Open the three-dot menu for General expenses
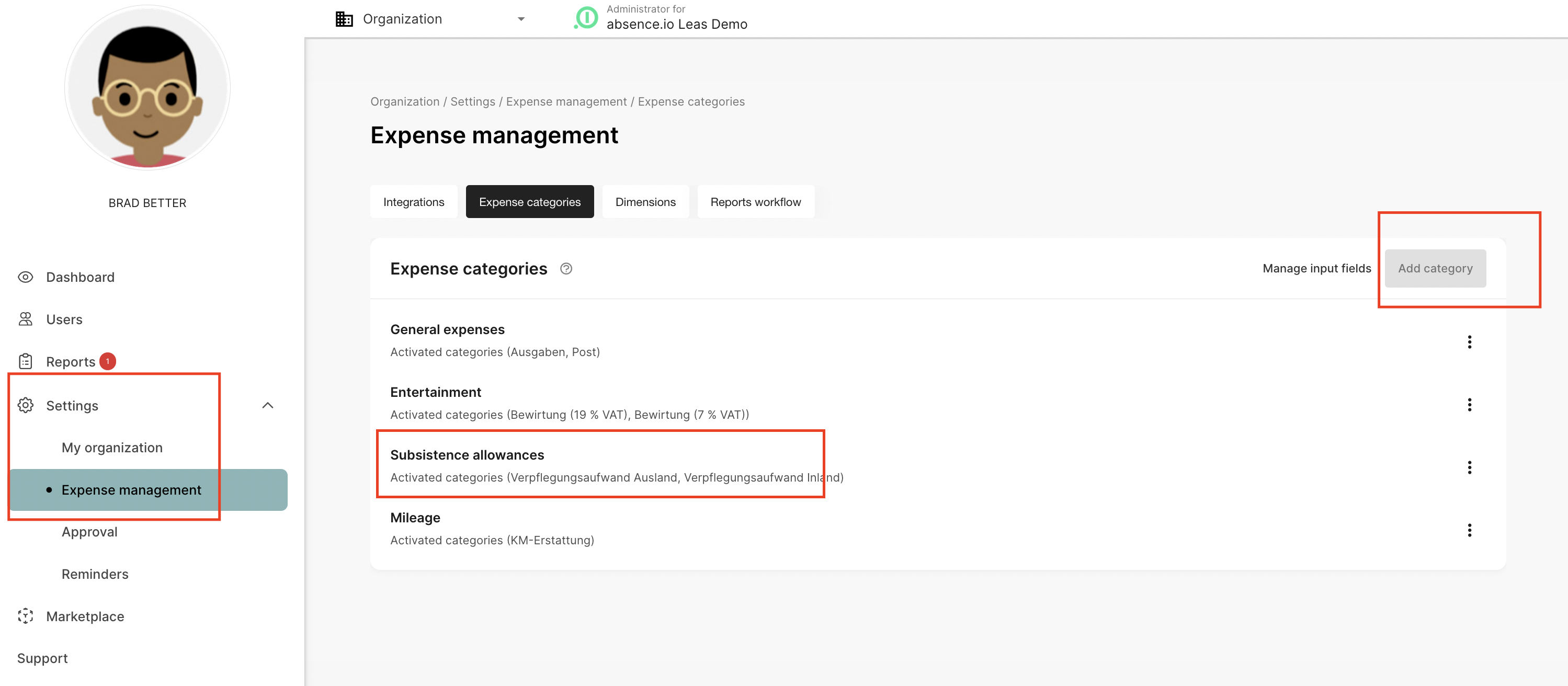Screen dimensions: 1568x686 click(1470, 342)
